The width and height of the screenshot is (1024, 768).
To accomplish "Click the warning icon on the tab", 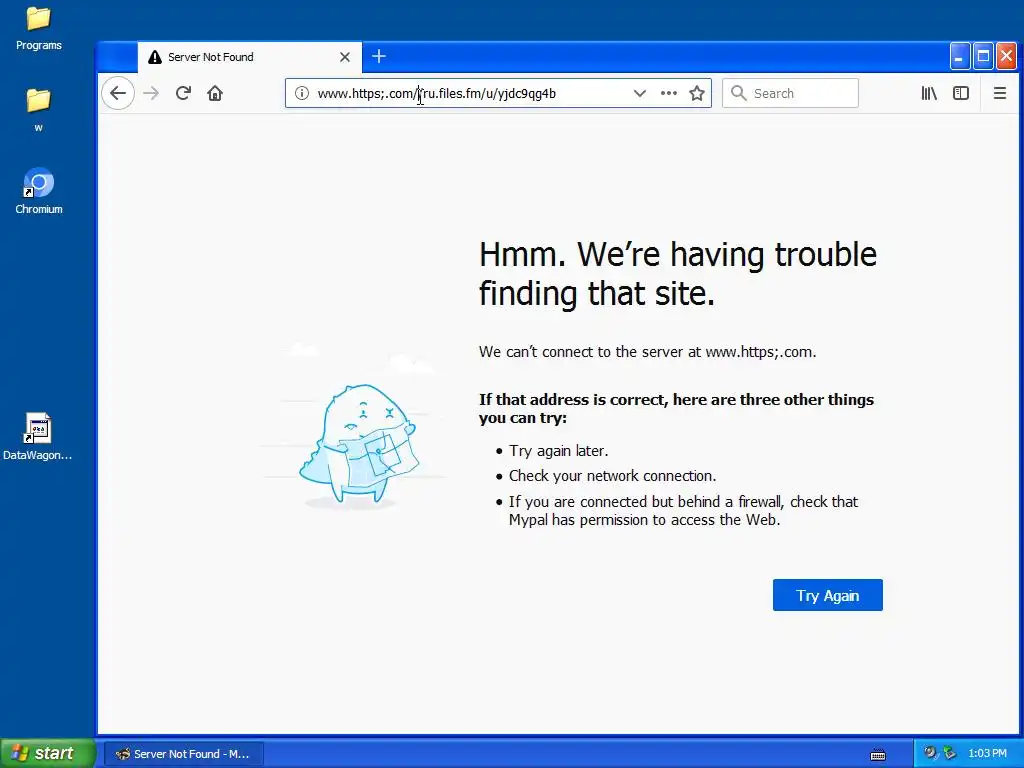I will pyautogui.click(x=155, y=57).
